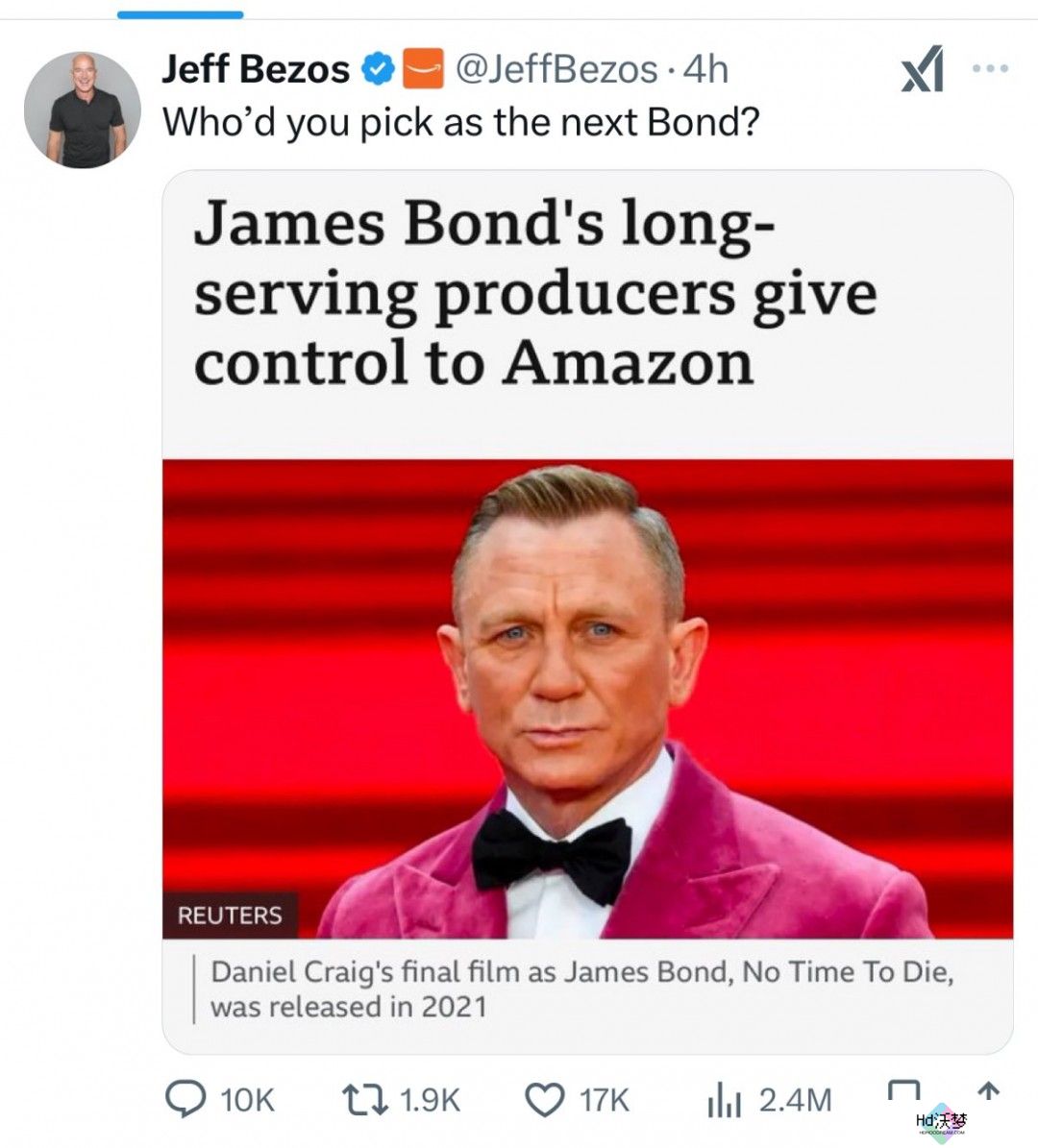The width and height of the screenshot is (1038, 1148).
Task: Click the Jeff Bezos display name
Action: point(255,69)
